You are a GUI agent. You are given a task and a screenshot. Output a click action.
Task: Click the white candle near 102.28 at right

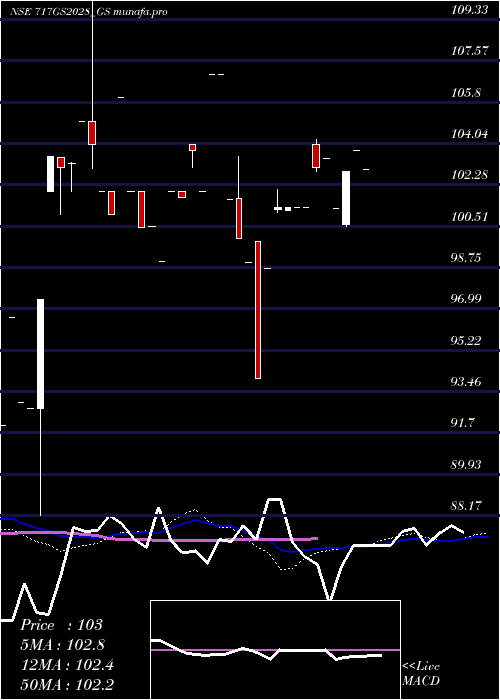coord(346,198)
